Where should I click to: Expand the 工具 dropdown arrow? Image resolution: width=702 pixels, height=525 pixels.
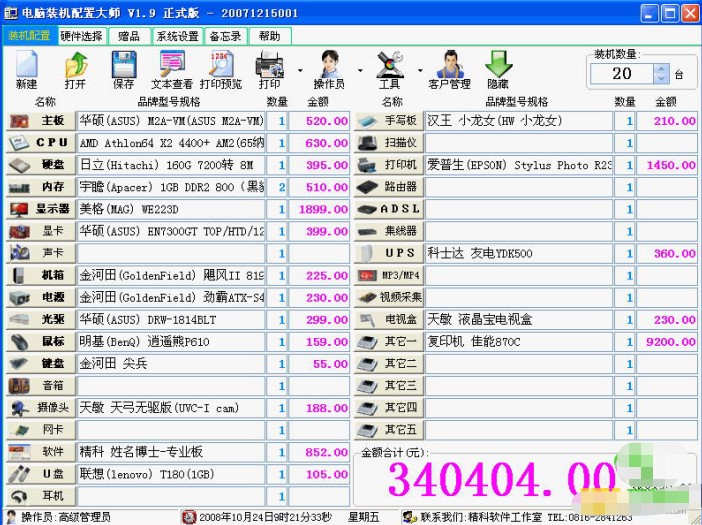tap(420, 70)
